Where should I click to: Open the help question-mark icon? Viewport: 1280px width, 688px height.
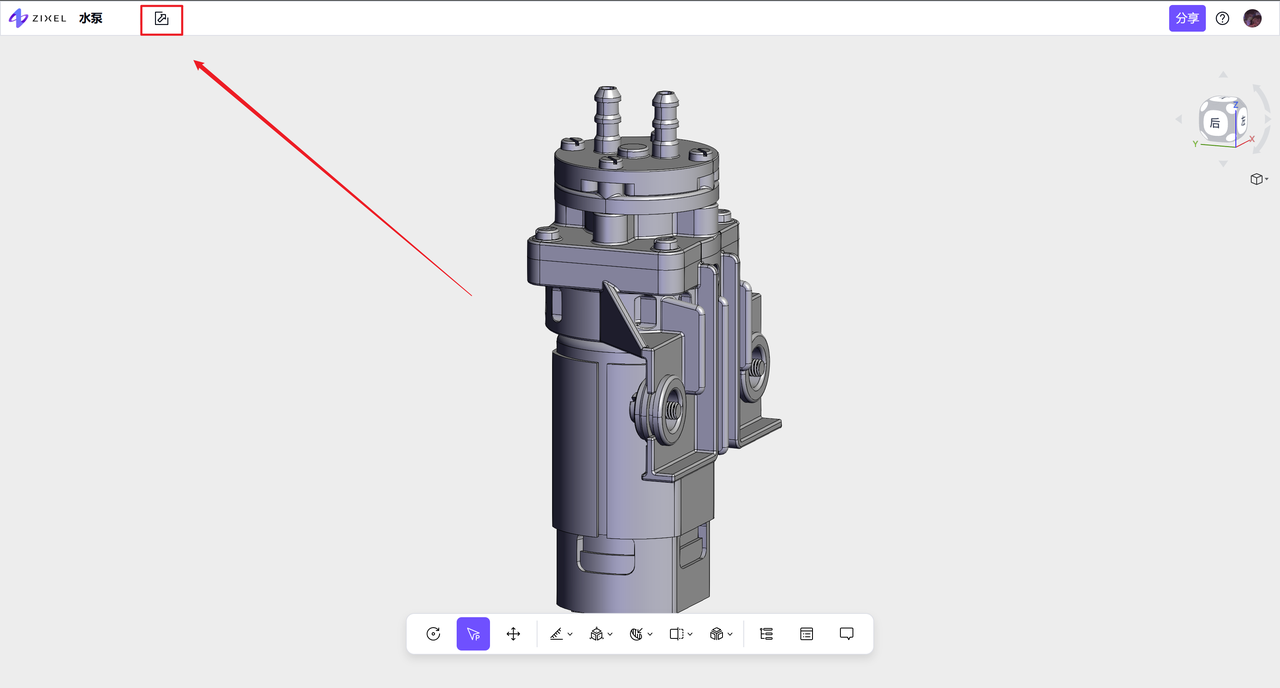(1222, 18)
